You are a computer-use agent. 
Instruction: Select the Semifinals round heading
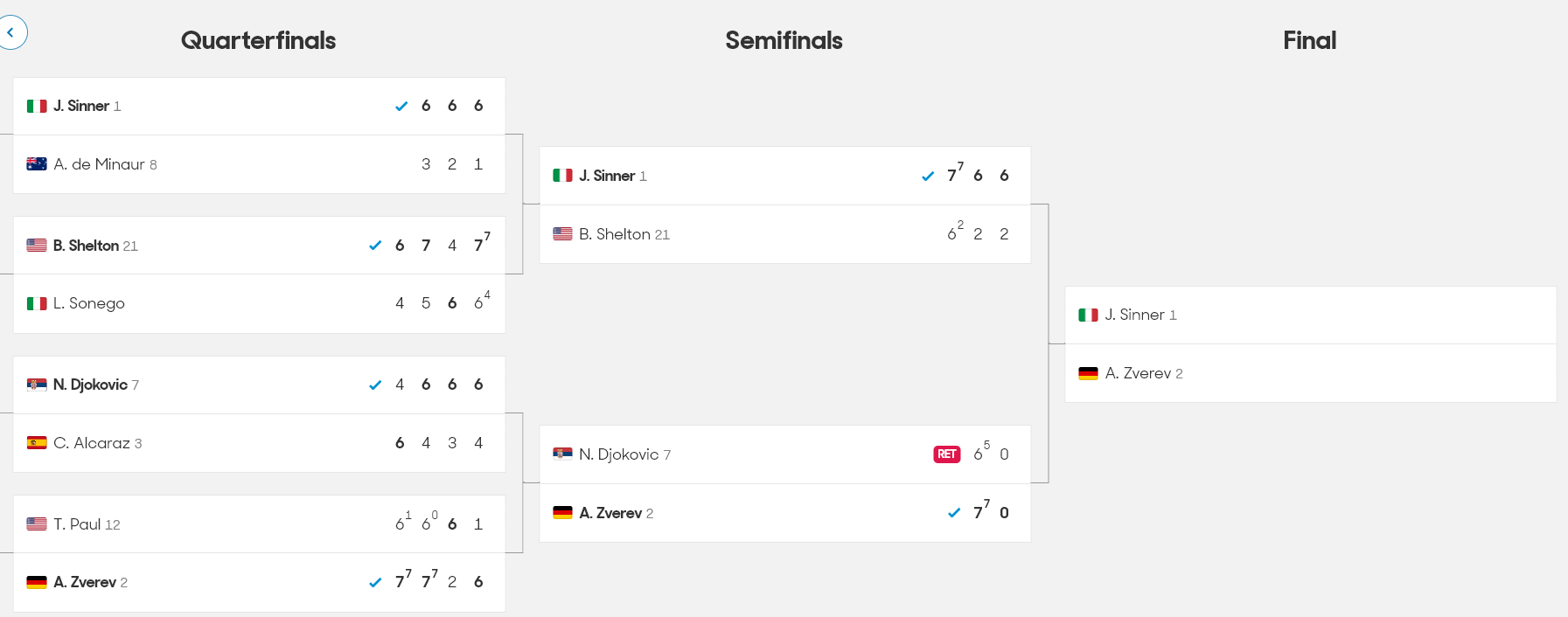[x=784, y=40]
